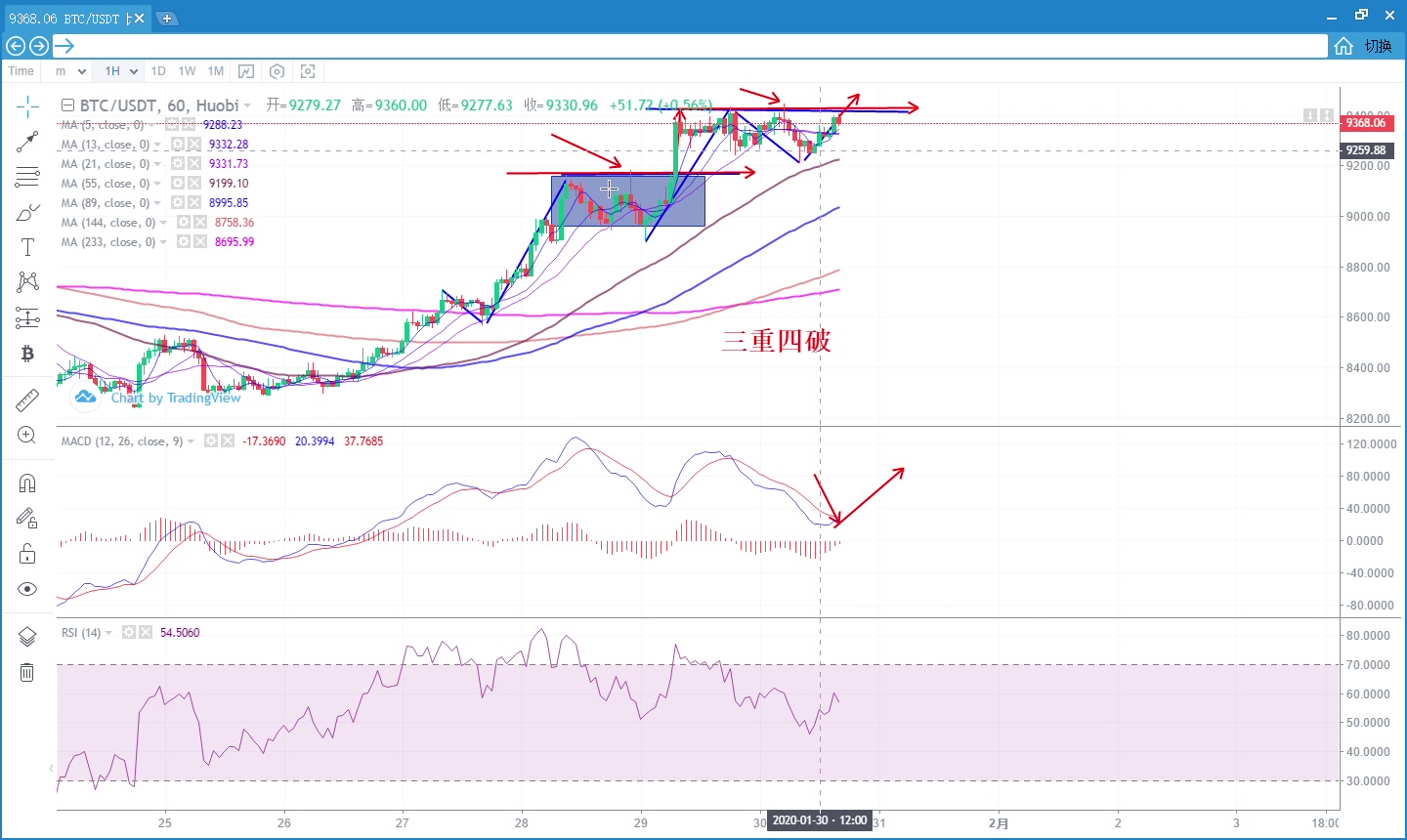Click the fullscreen capture icon in top toolbar
The width and height of the screenshot is (1407, 840).
pos(308,71)
